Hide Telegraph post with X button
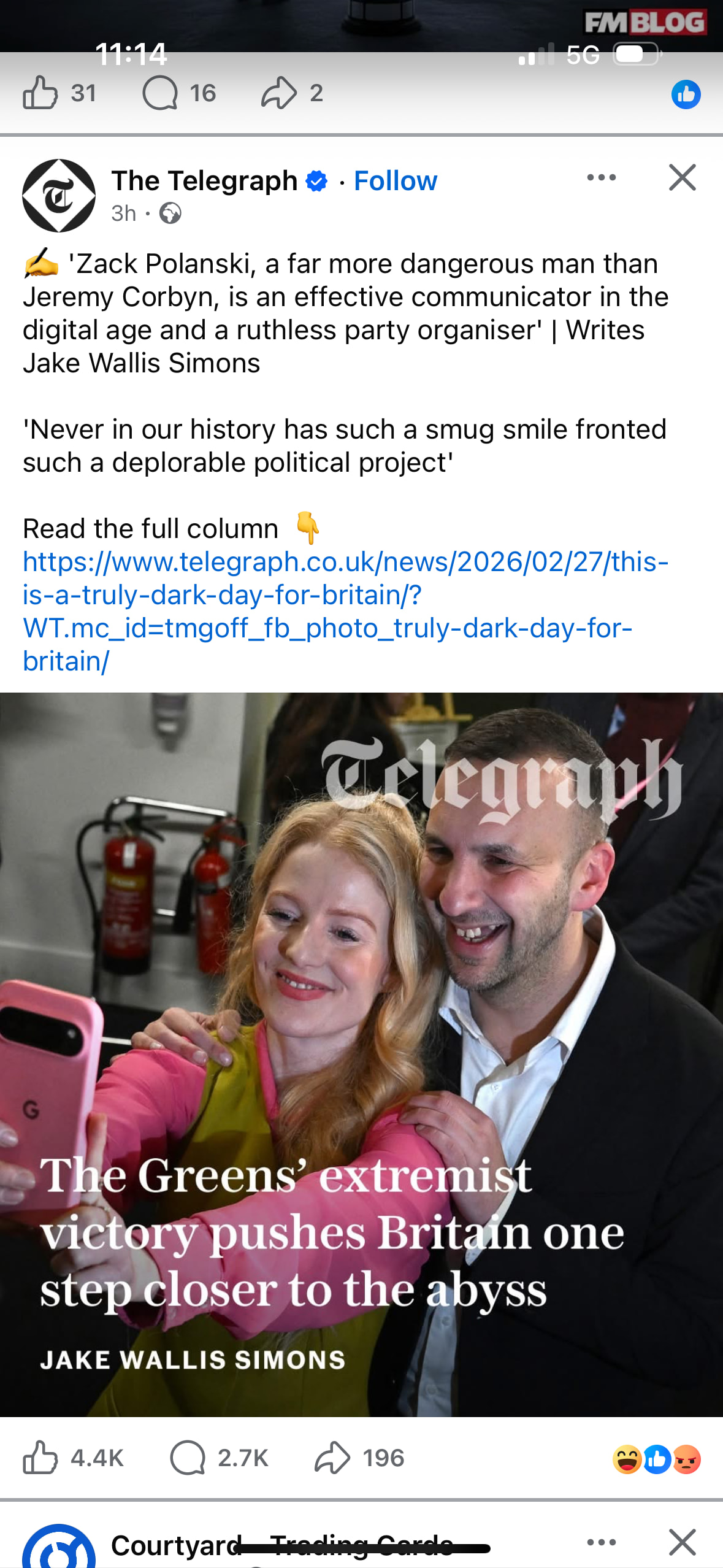Viewport: 723px width, 1568px height. tap(682, 177)
